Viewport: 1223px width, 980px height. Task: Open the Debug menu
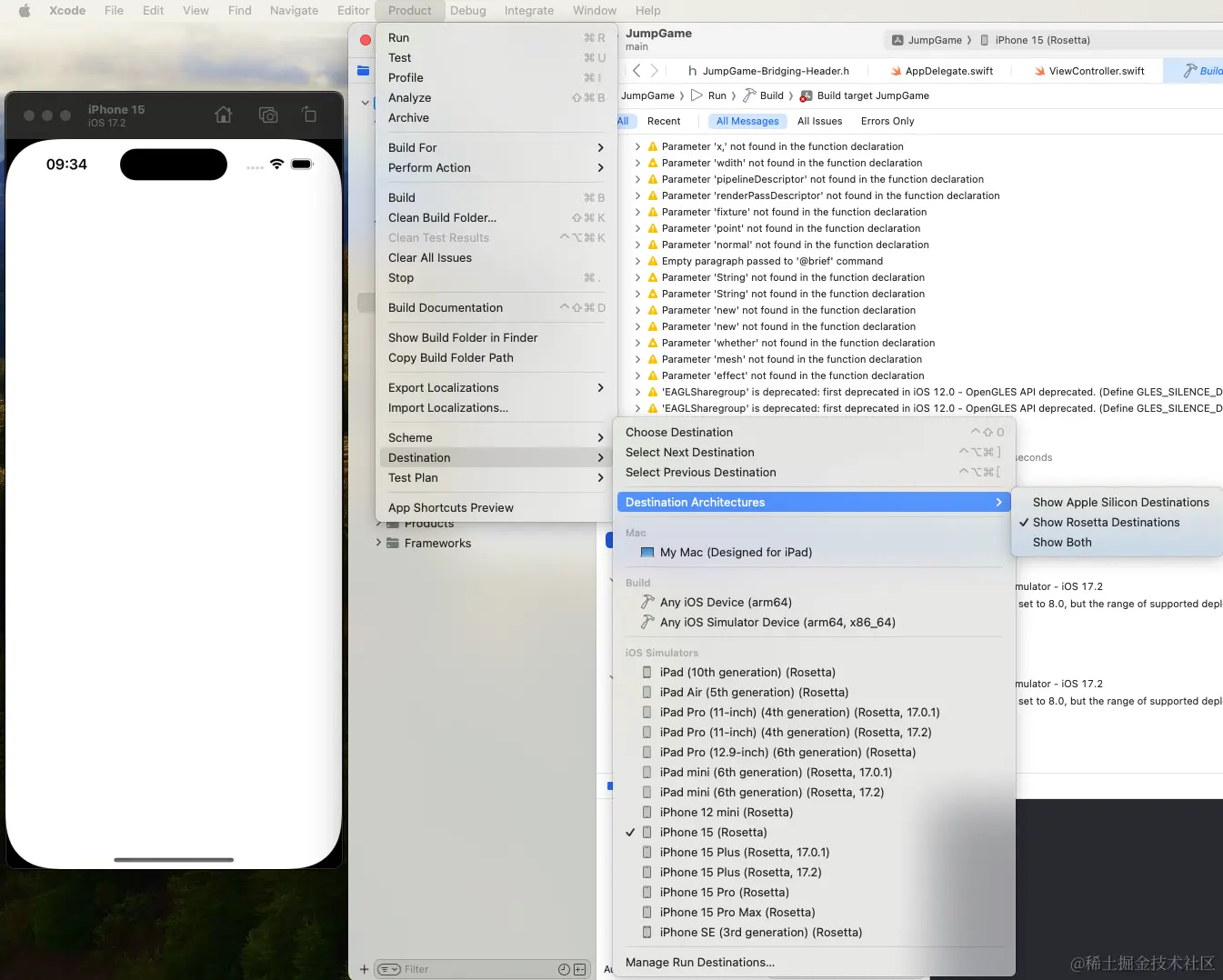[468, 11]
